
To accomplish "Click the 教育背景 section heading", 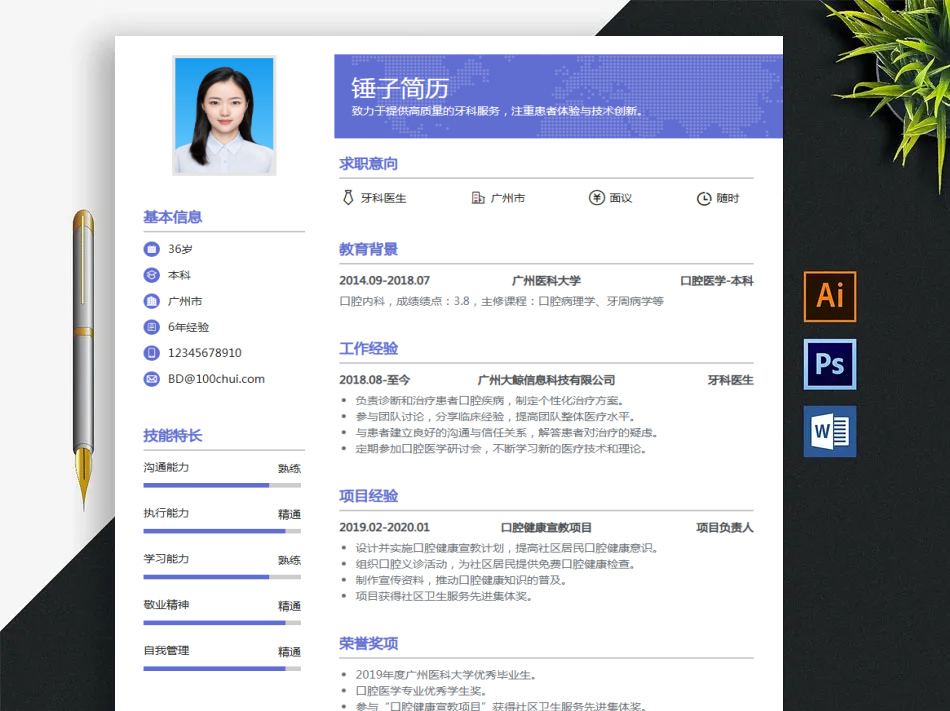I will tap(368, 249).
